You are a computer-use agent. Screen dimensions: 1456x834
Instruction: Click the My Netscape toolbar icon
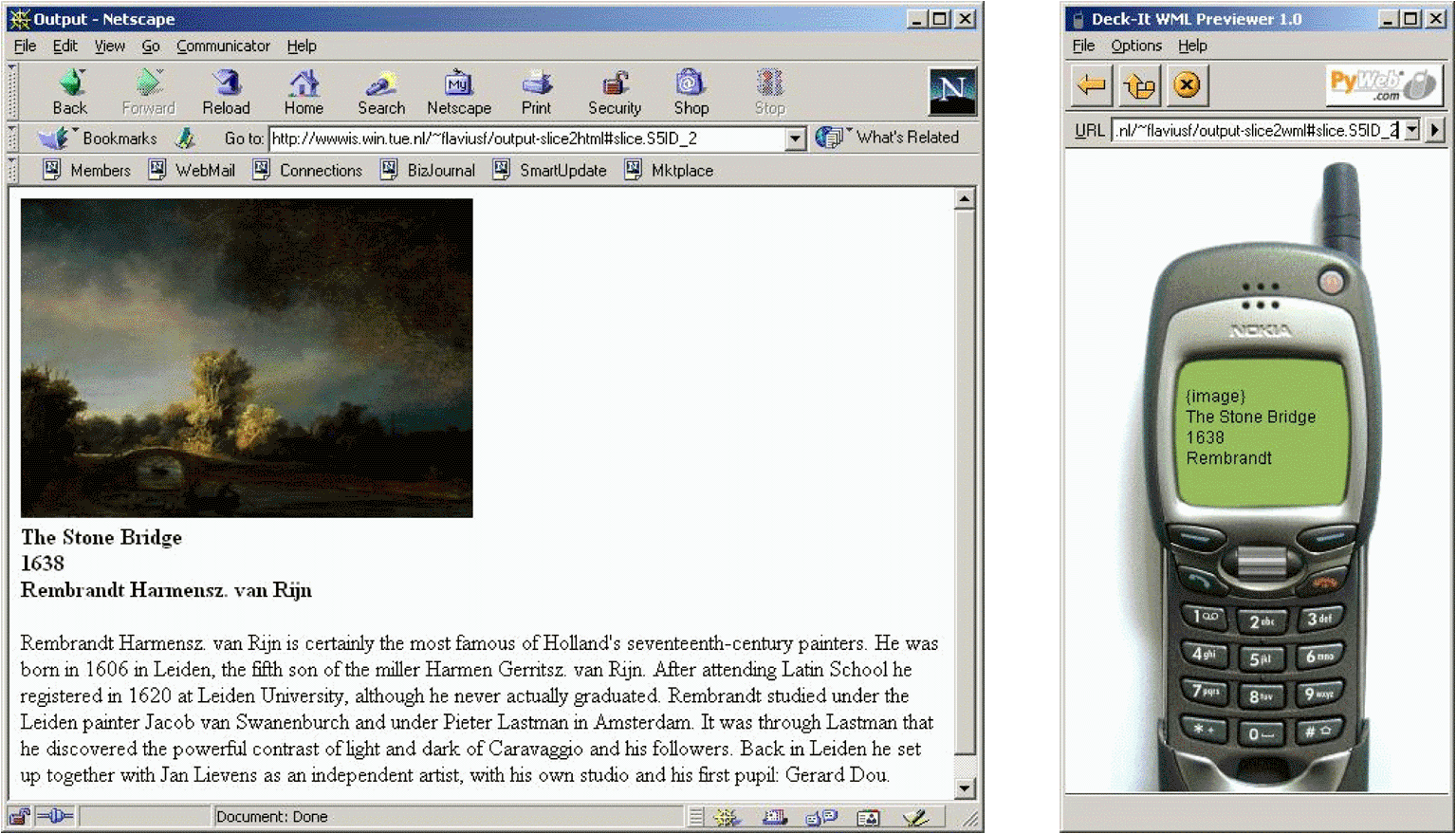click(x=459, y=92)
